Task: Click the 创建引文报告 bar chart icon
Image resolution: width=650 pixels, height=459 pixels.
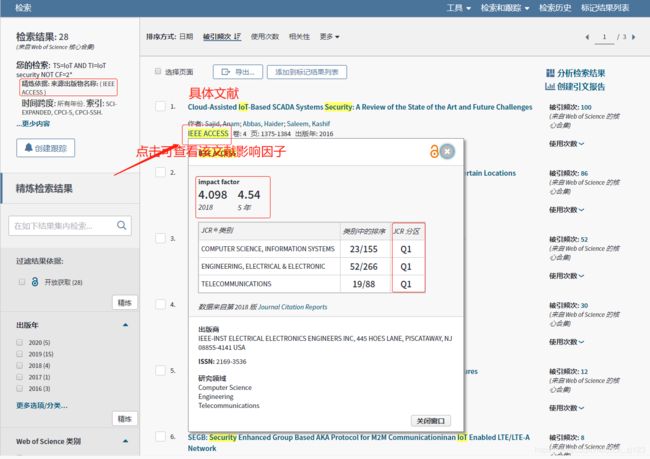Action: (550, 86)
